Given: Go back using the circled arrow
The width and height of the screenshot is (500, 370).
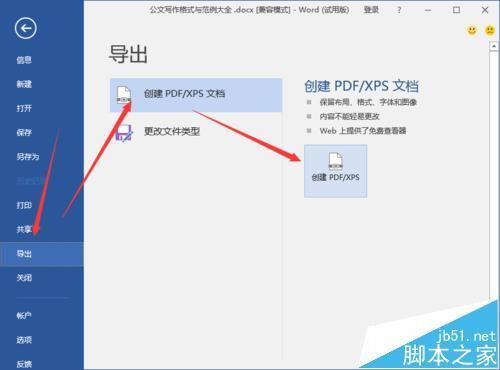Looking at the screenshot, I should pos(25,28).
